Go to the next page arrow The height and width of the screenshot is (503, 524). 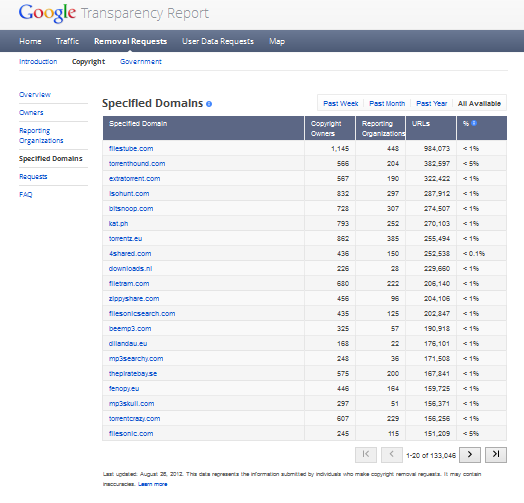tap(470, 455)
